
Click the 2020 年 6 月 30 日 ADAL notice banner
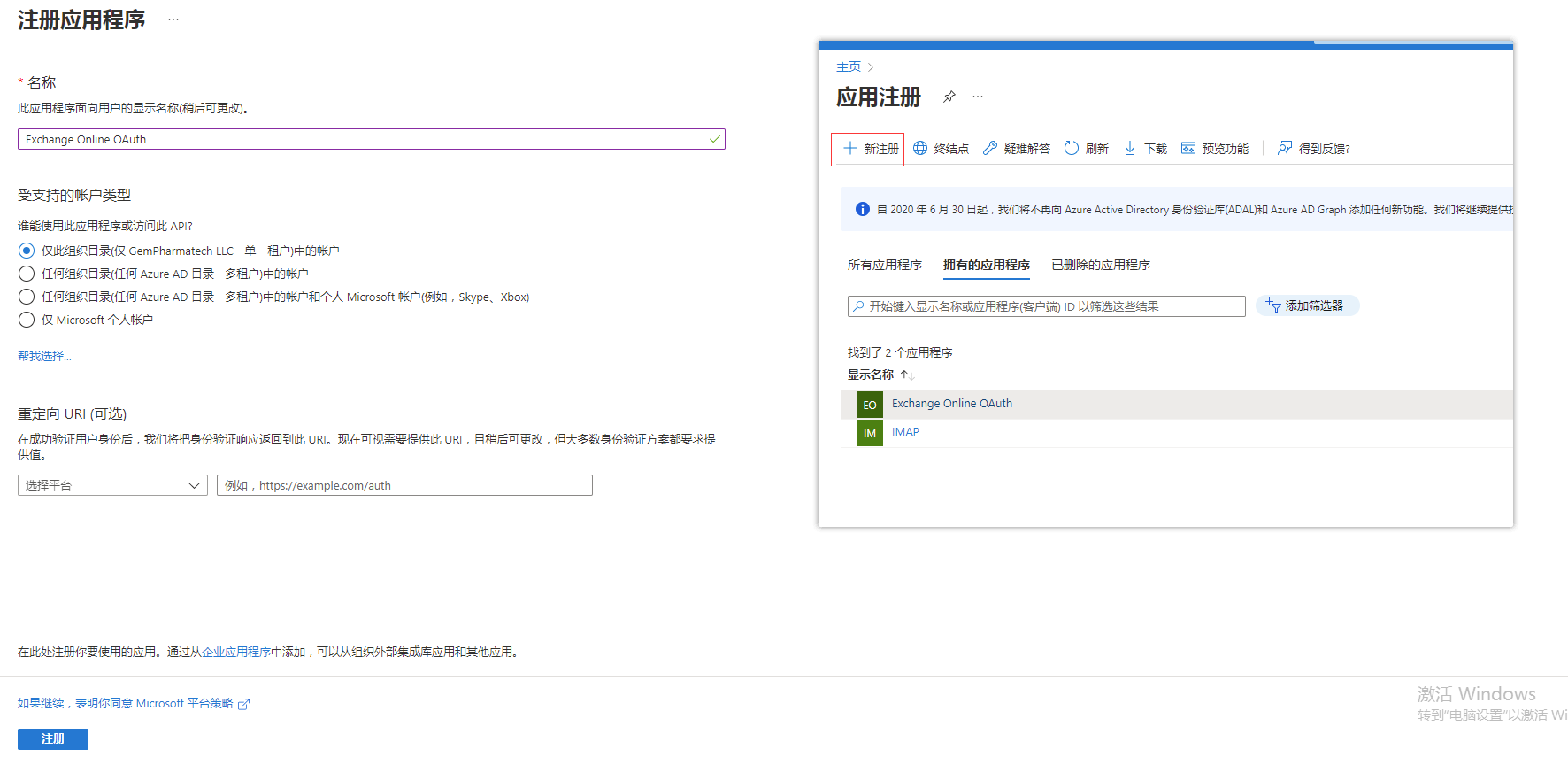1177,209
